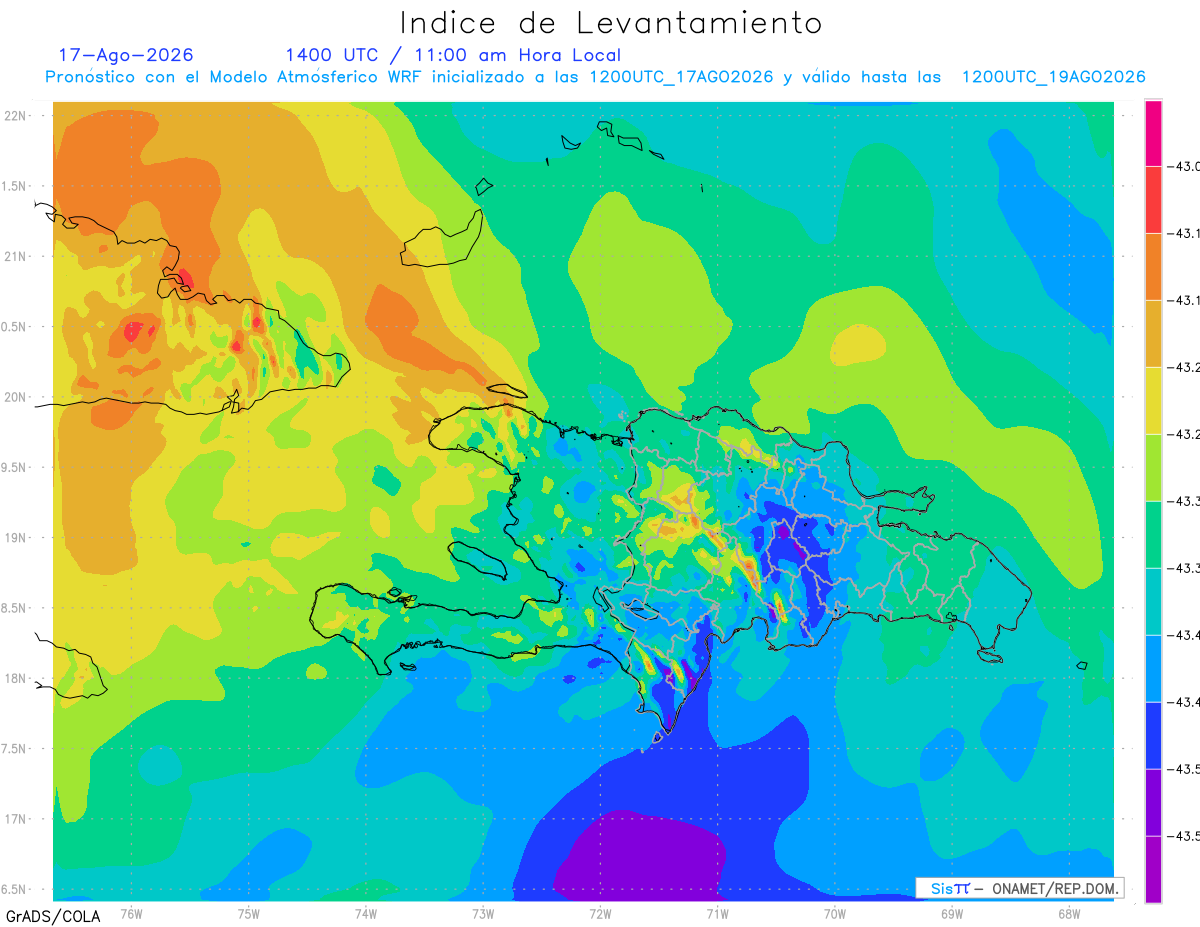Click the lime green swatch in the color bar
Viewport: 1200px width, 927px height.
pos(1153,467)
